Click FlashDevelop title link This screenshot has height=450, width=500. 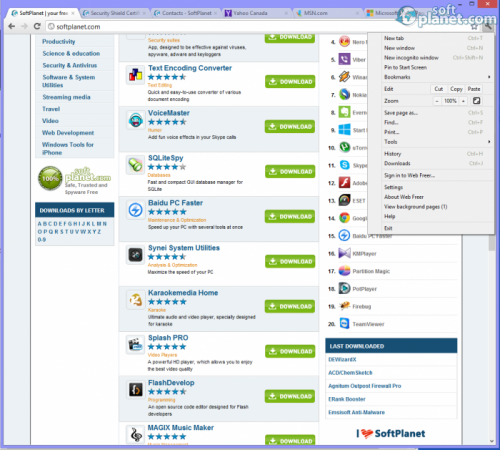point(171,383)
